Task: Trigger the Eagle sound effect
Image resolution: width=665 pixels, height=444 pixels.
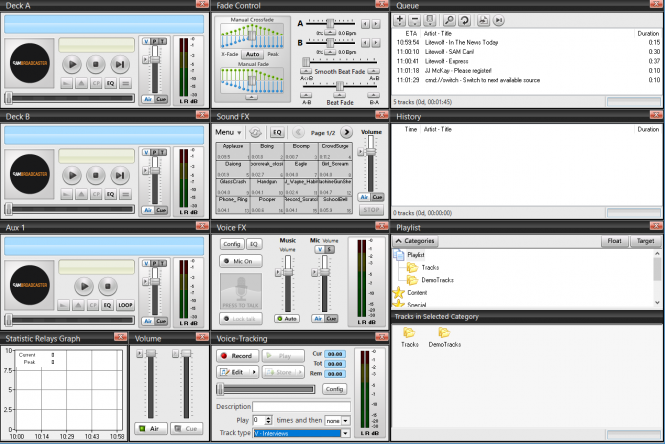Action: click(301, 169)
